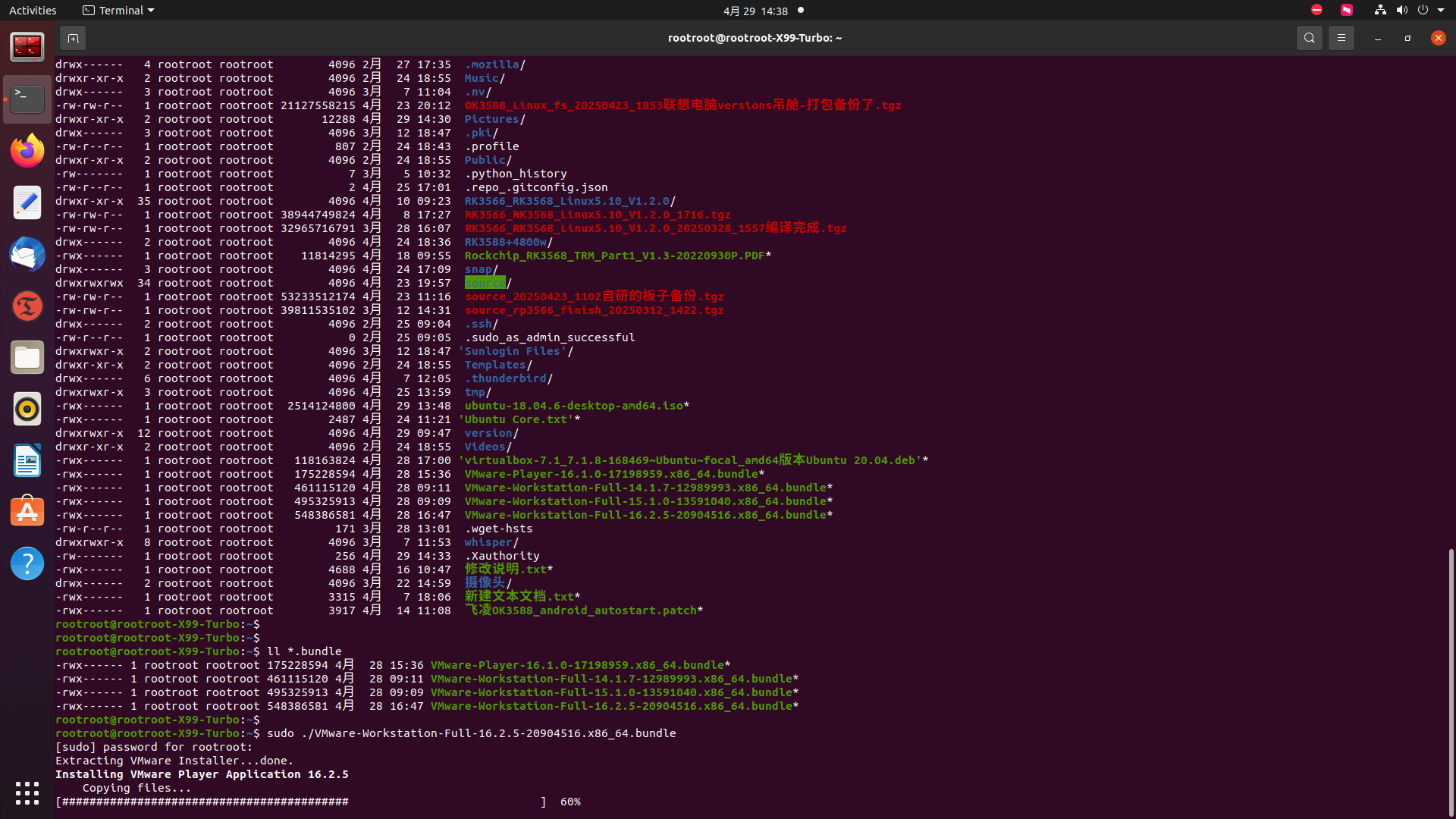Open LibreOffice Writer from dock
Screen dimensions: 1456x819
tap(27, 460)
